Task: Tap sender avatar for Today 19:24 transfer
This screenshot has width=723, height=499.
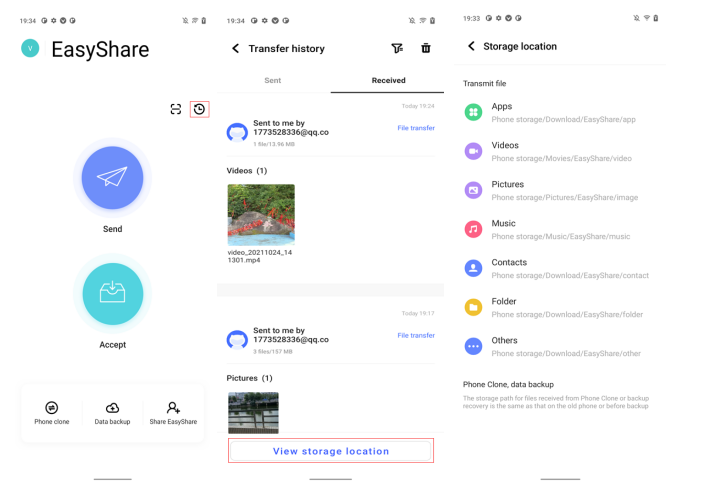Action: 237,132
